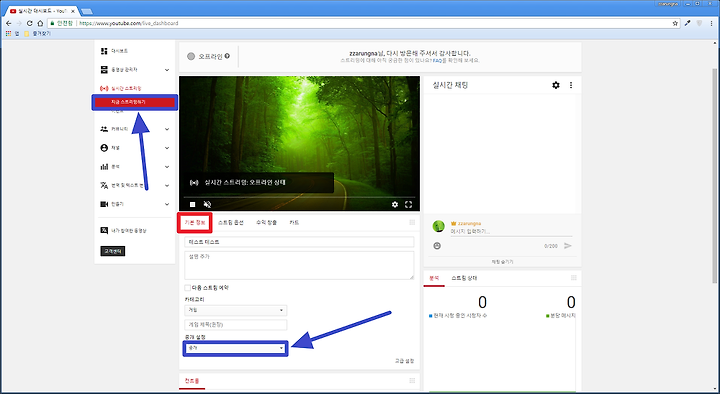Tick the schedule next stream checkbox
Image resolution: width=720 pixels, height=394 pixels.
[x=187, y=288]
